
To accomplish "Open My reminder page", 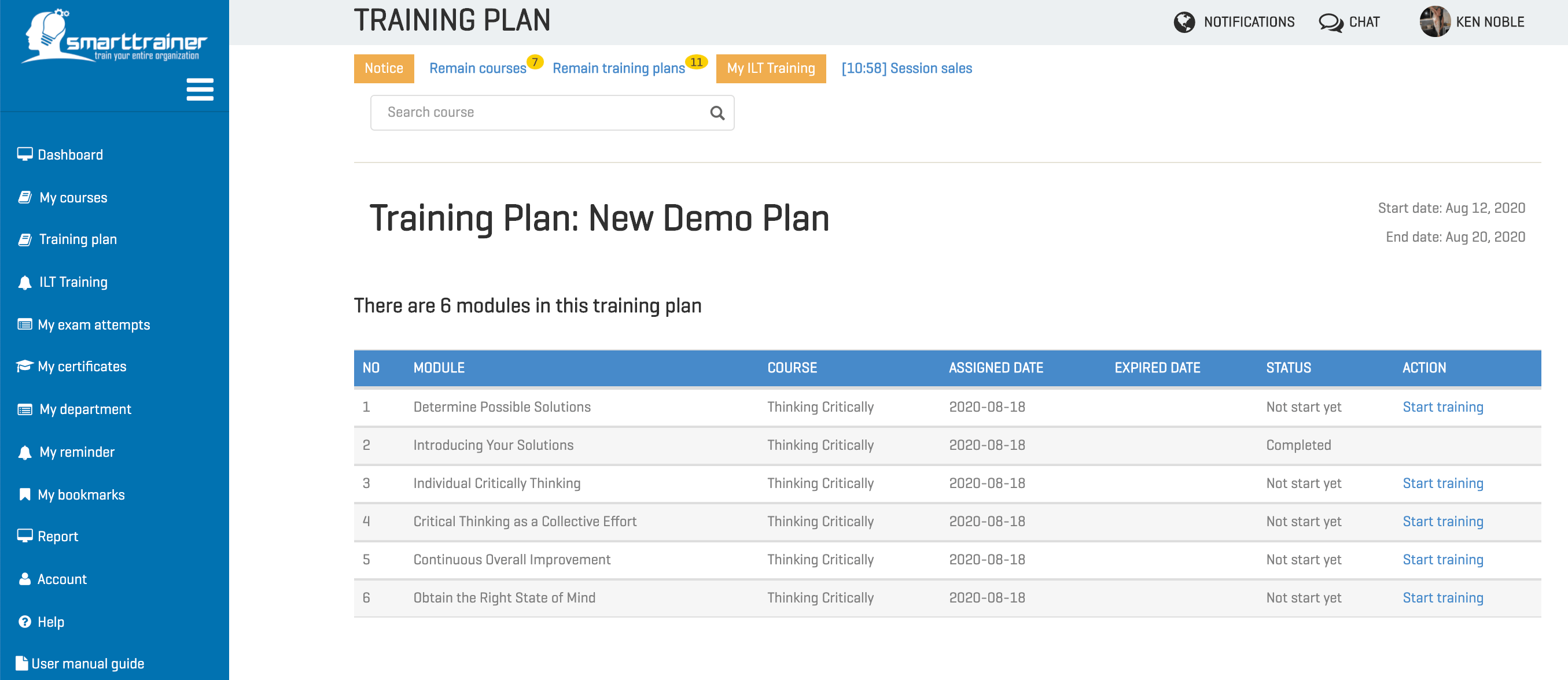I will coord(77,452).
